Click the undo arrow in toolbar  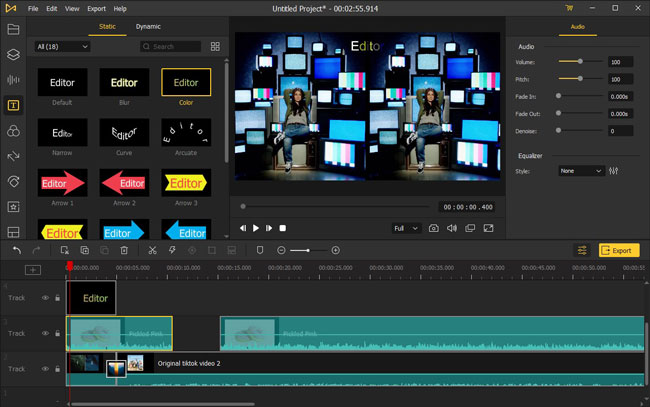click(x=17, y=250)
